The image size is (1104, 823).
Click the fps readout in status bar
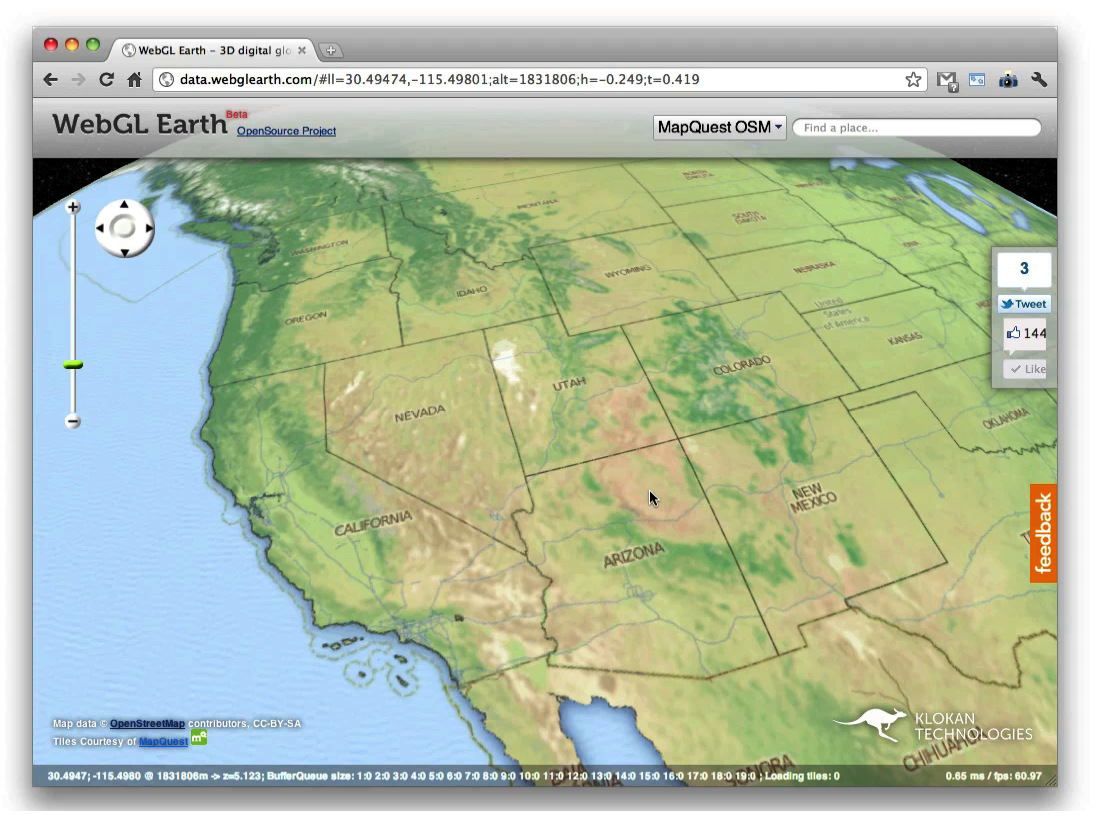[993, 776]
